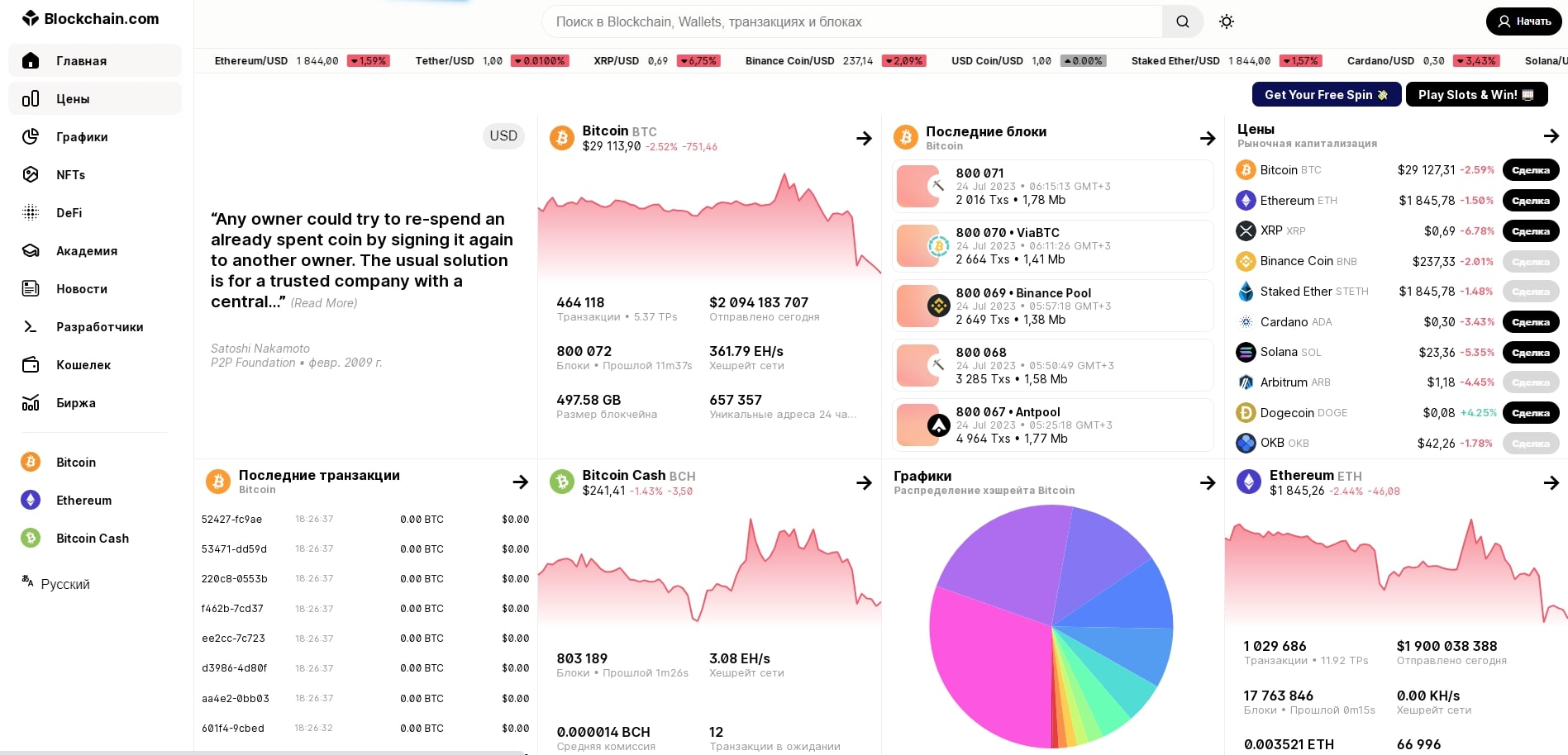Open DeFi sidebar item
Screen dimensions: 1568x755
pyautogui.click(x=95, y=212)
